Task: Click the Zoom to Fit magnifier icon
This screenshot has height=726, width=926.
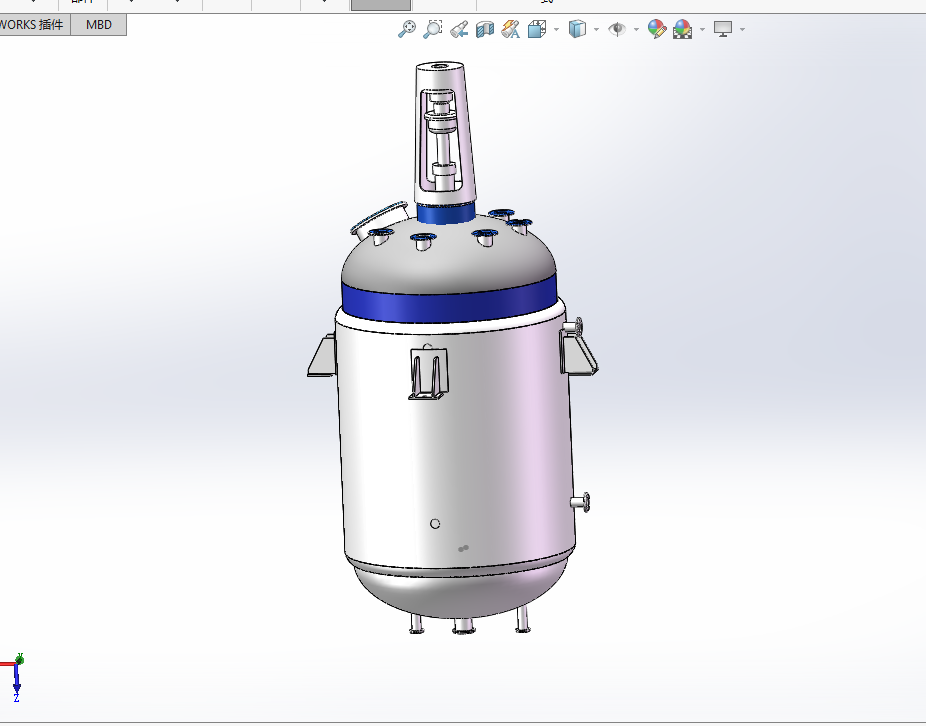Action: (x=406, y=28)
